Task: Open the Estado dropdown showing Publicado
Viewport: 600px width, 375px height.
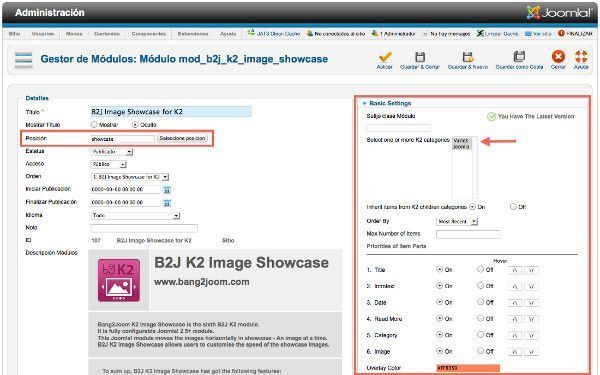Action: [112, 152]
